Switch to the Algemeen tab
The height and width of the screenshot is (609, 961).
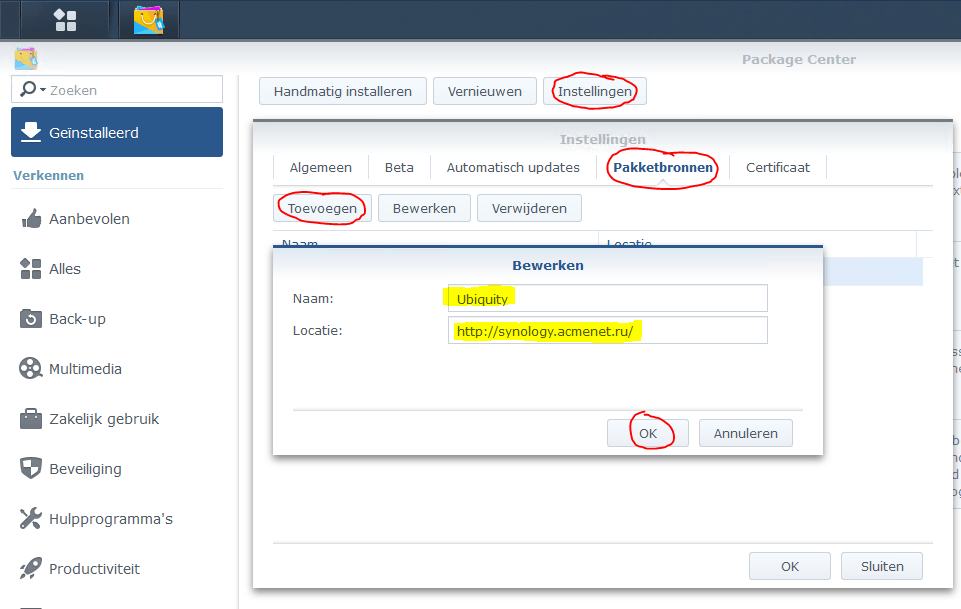tap(321, 167)
